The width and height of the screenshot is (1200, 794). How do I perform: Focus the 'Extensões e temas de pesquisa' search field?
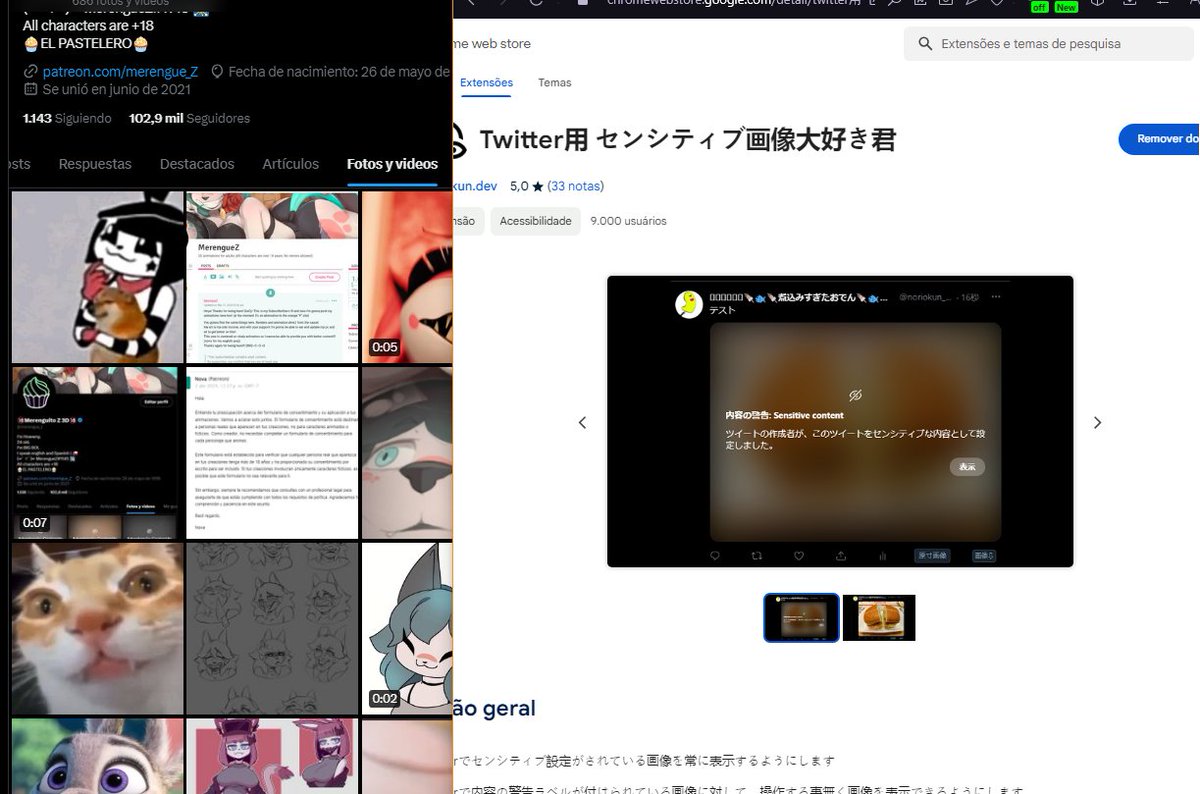point(1050,44)
